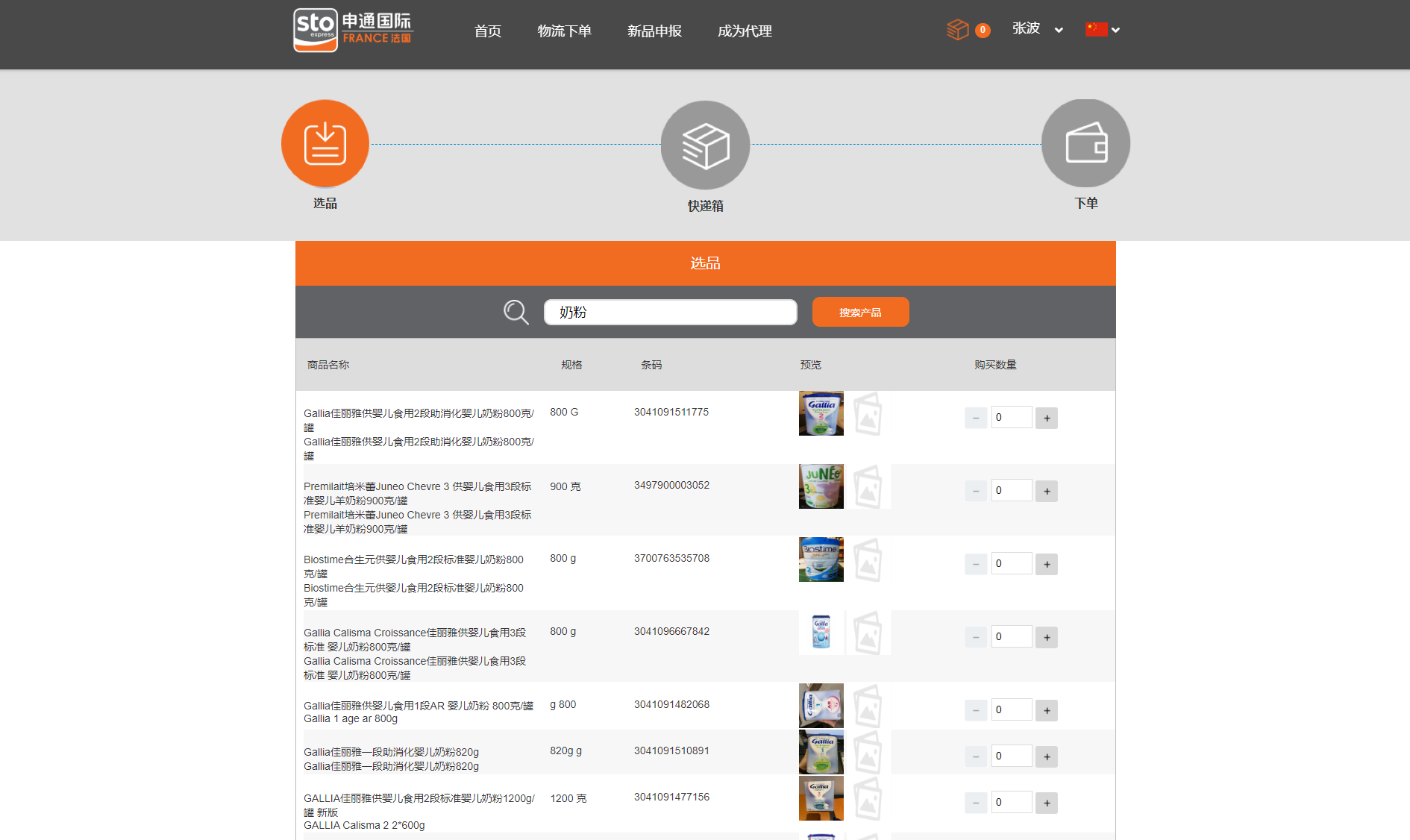Click the 选品 step circle icon

coord(325,143)
